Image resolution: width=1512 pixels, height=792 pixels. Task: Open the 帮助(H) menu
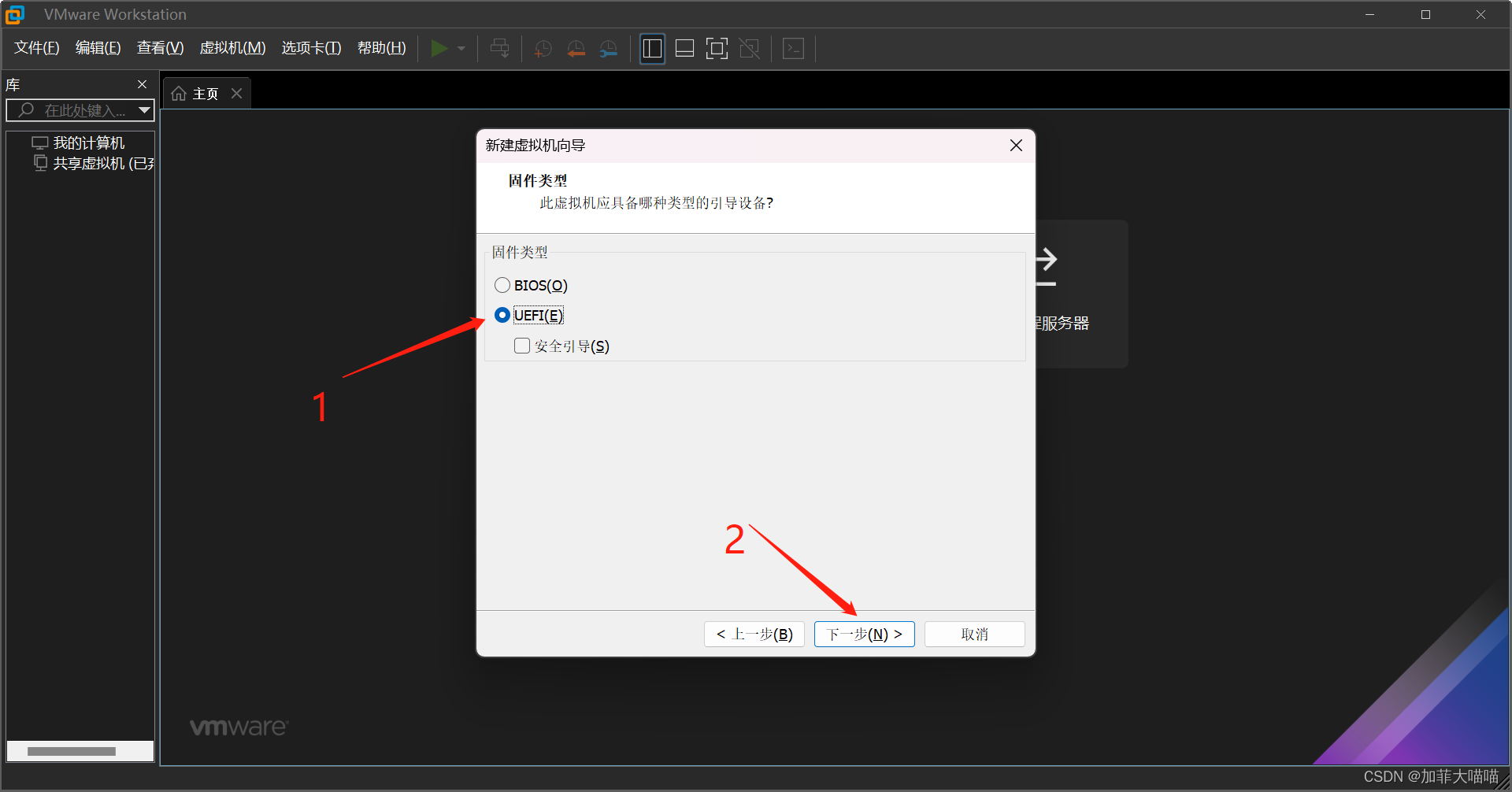(x=381, y=48)
